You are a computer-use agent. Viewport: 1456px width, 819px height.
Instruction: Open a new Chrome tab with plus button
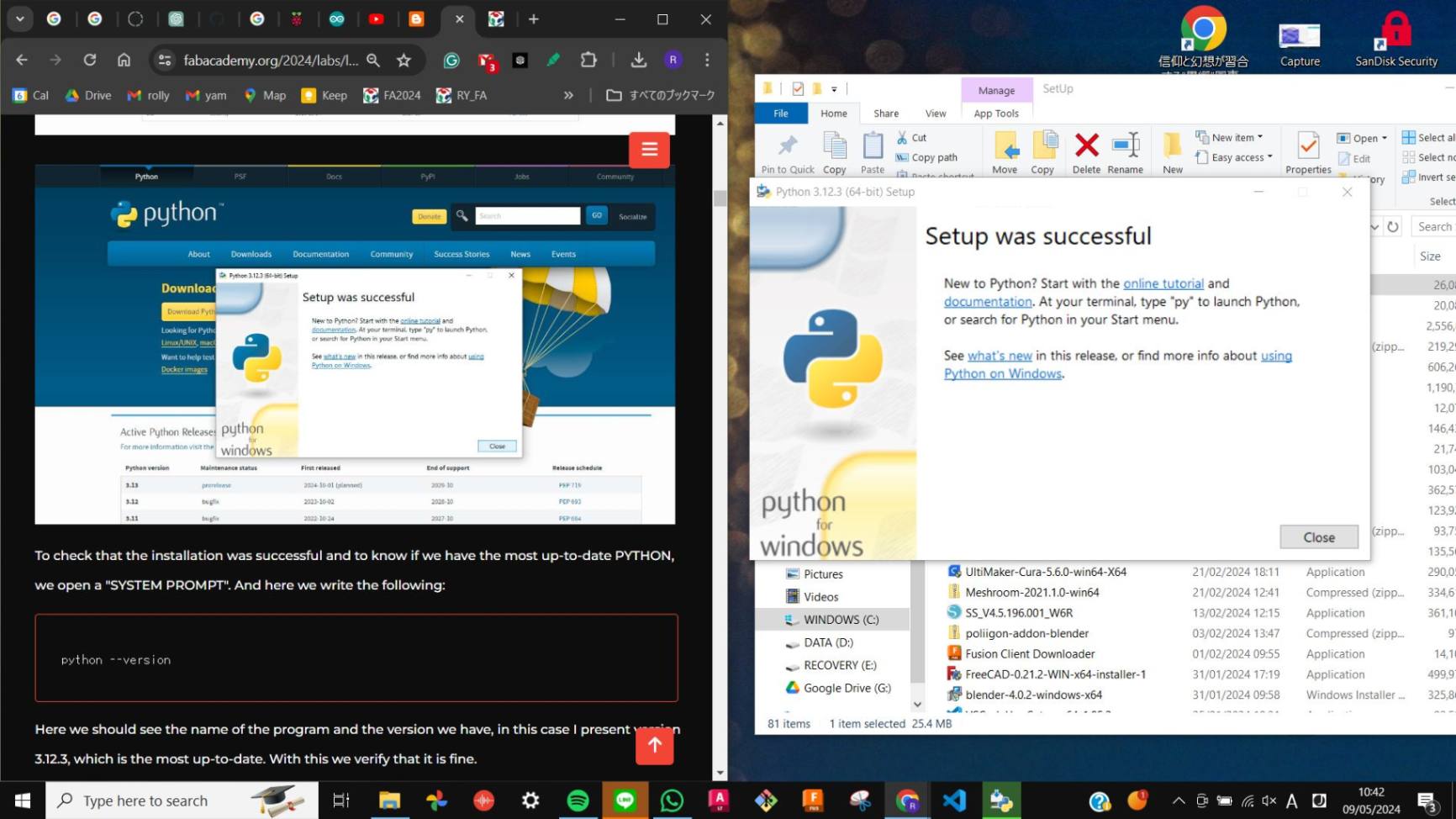(534, 18)
